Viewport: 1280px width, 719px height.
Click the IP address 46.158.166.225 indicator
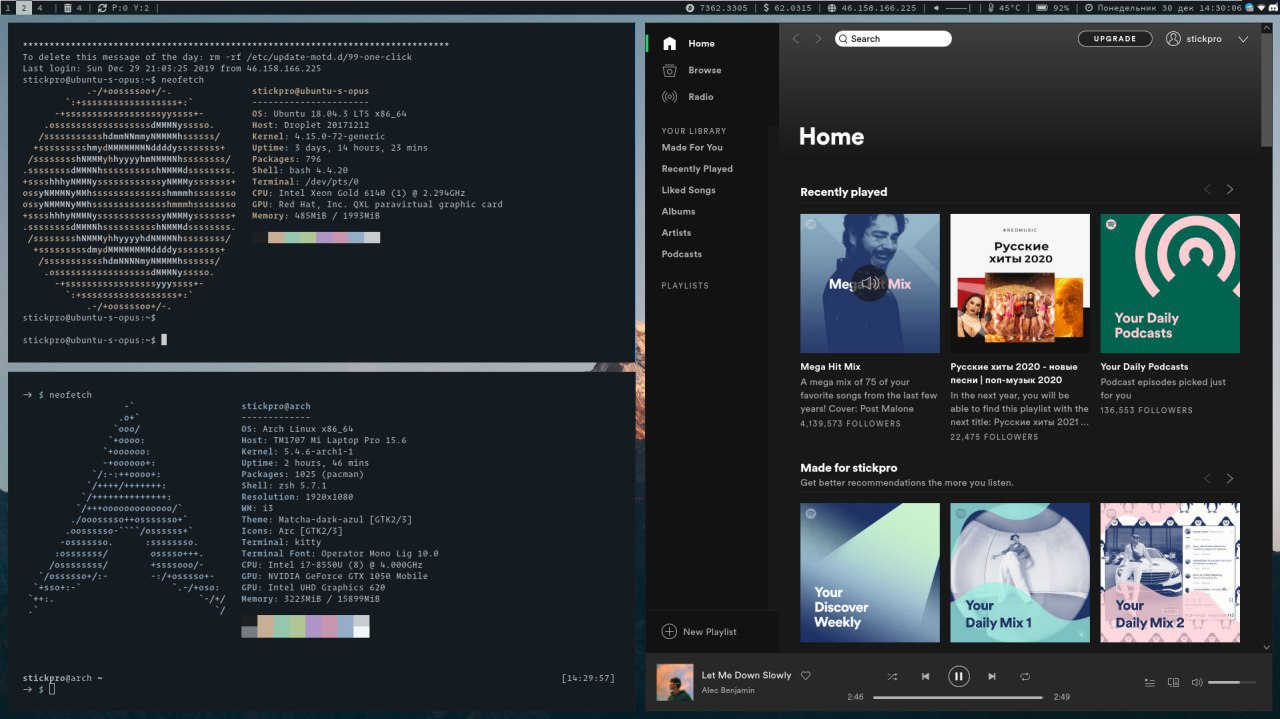point(872,8)
